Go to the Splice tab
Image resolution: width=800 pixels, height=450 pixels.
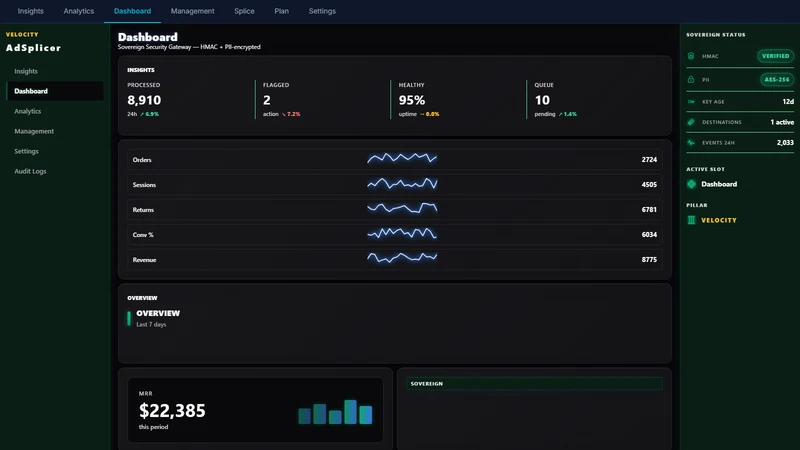[x=244, y=11]
